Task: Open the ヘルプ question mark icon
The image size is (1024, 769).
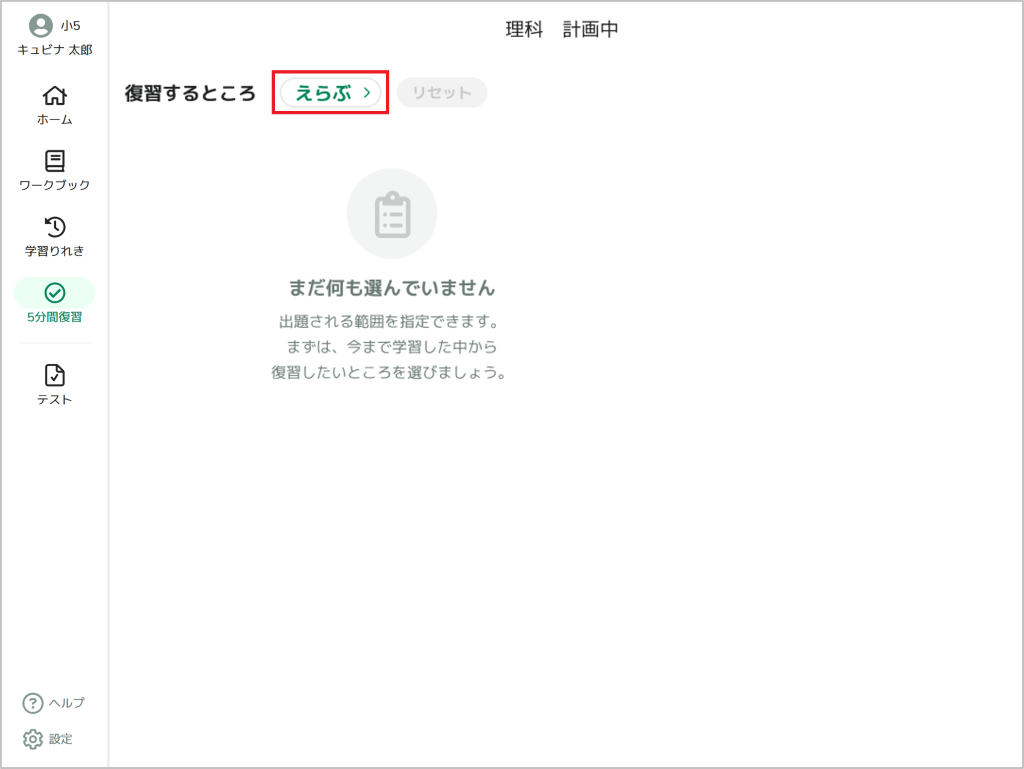Action: [x=33, y=703]
